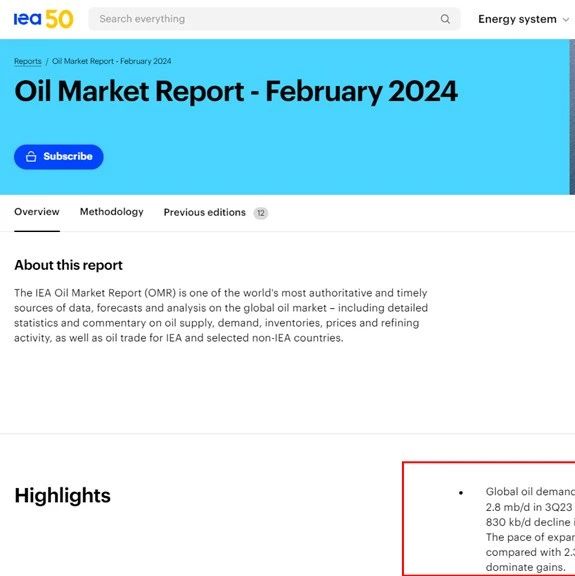
Task: Follow the Reports breadcrumb link
Action: coord(28,61)
